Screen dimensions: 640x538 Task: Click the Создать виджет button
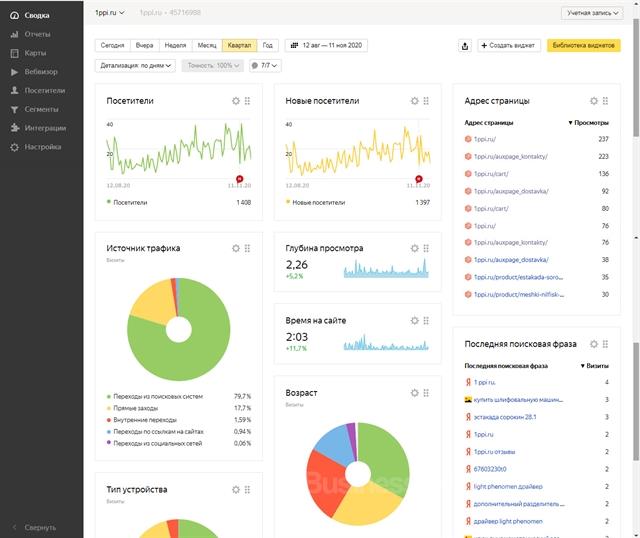coord(509,46)
